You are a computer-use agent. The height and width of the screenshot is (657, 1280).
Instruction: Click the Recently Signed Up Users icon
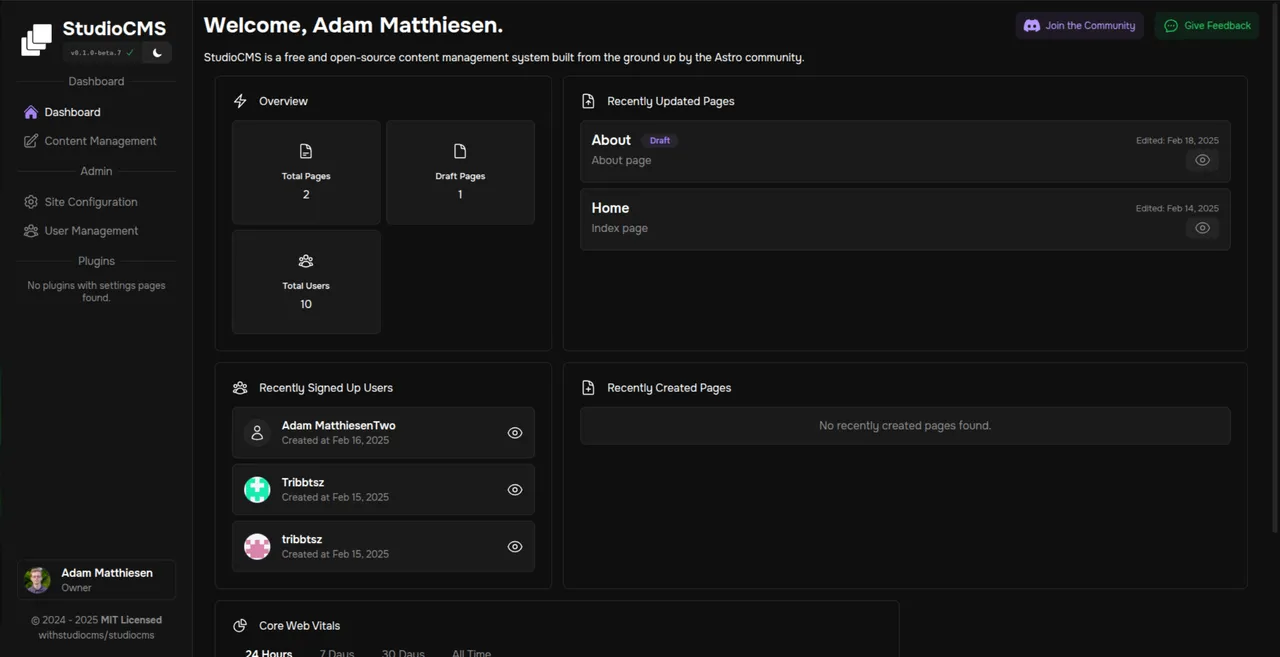[240, 388]
